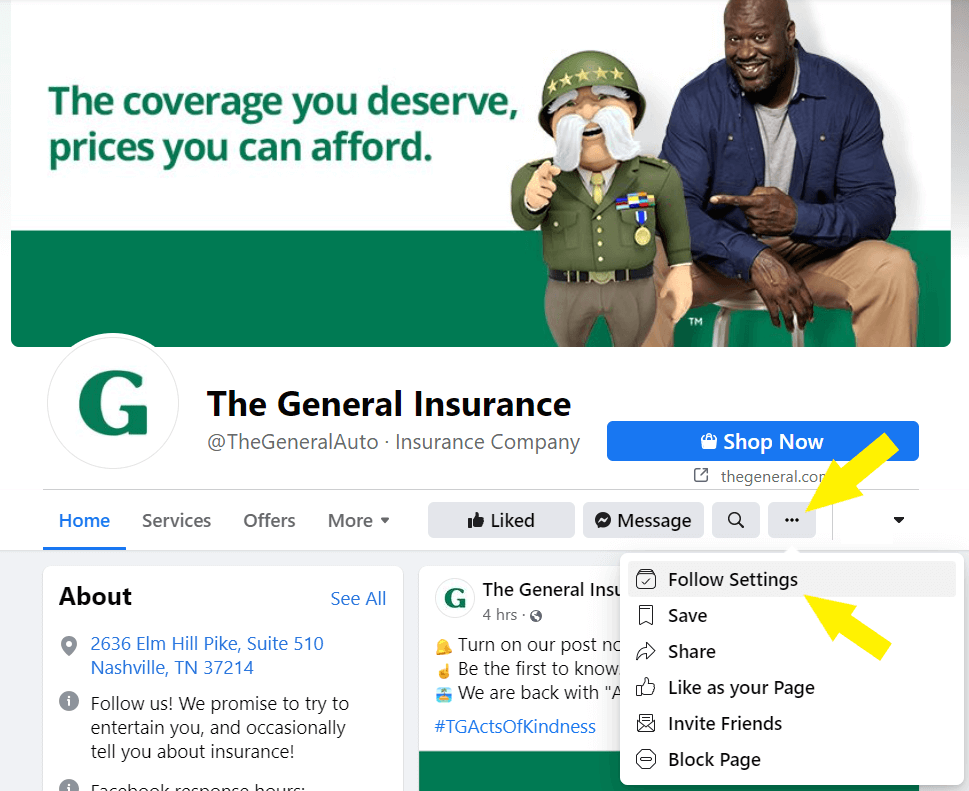Open the Offers tab
This screenshot has height=791, width=969.
point(269,520)
